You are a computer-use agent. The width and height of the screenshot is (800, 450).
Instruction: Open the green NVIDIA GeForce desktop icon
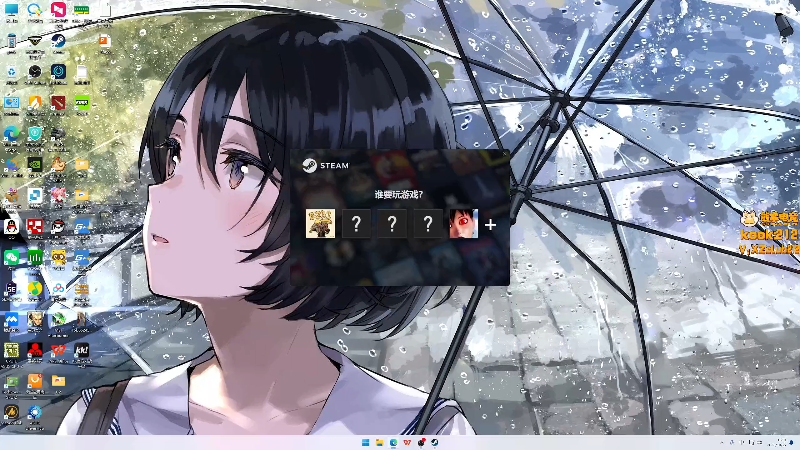[x=82, y=103]
